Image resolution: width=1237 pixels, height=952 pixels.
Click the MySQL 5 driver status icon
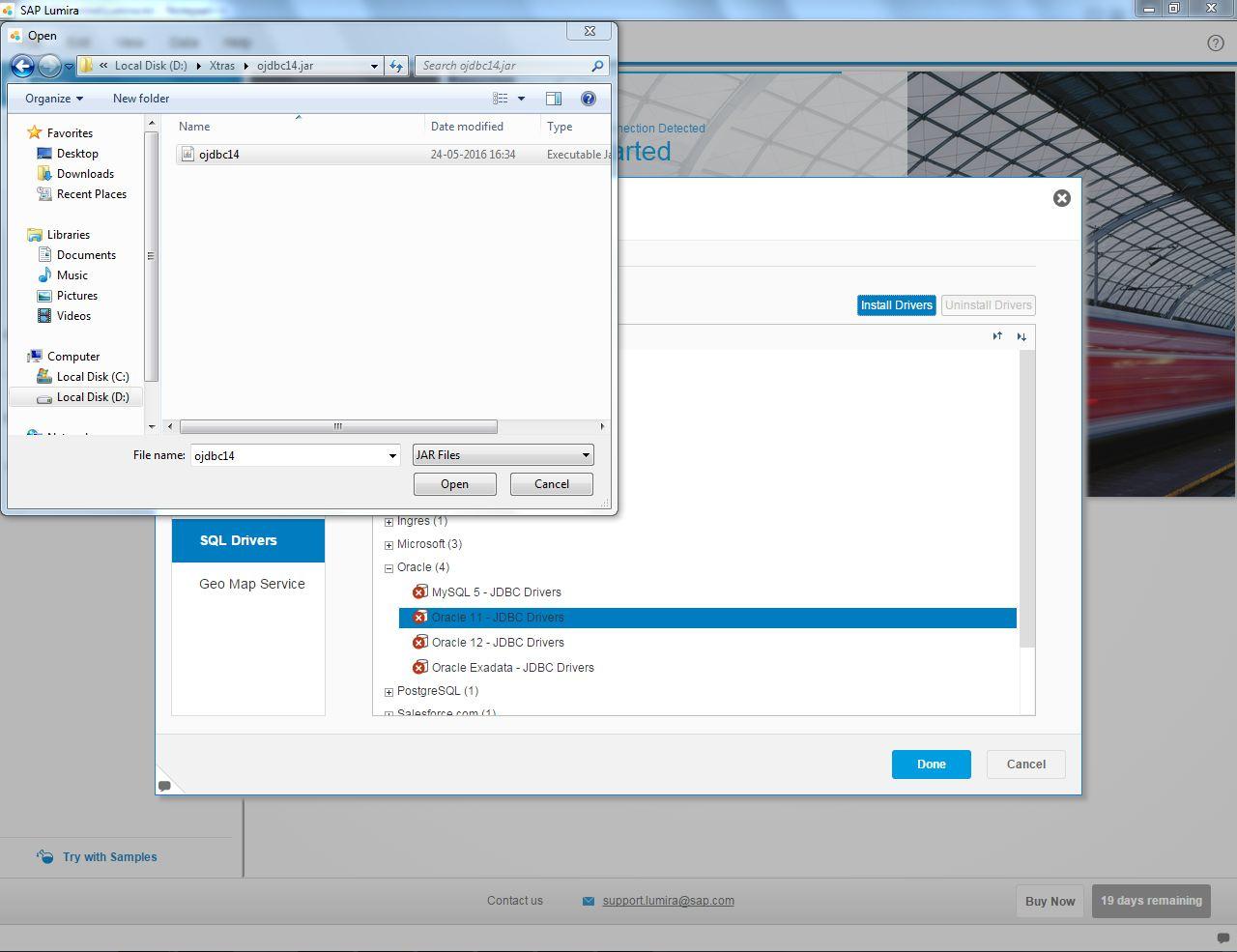coord(419,591)
